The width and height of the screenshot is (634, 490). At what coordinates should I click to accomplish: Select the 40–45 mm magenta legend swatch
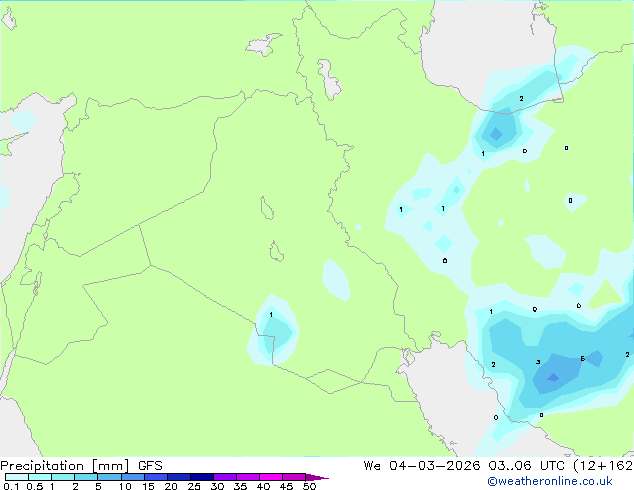tap(271, 477)
